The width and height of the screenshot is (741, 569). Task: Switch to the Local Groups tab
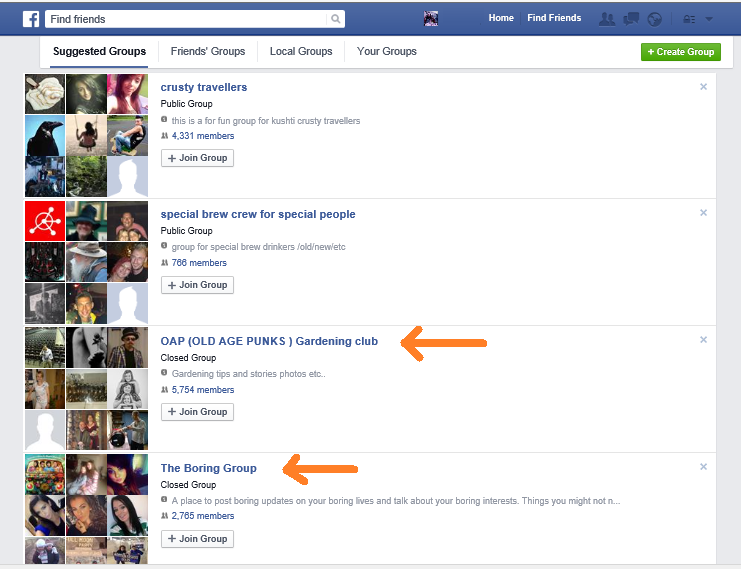tap(301, 52)
